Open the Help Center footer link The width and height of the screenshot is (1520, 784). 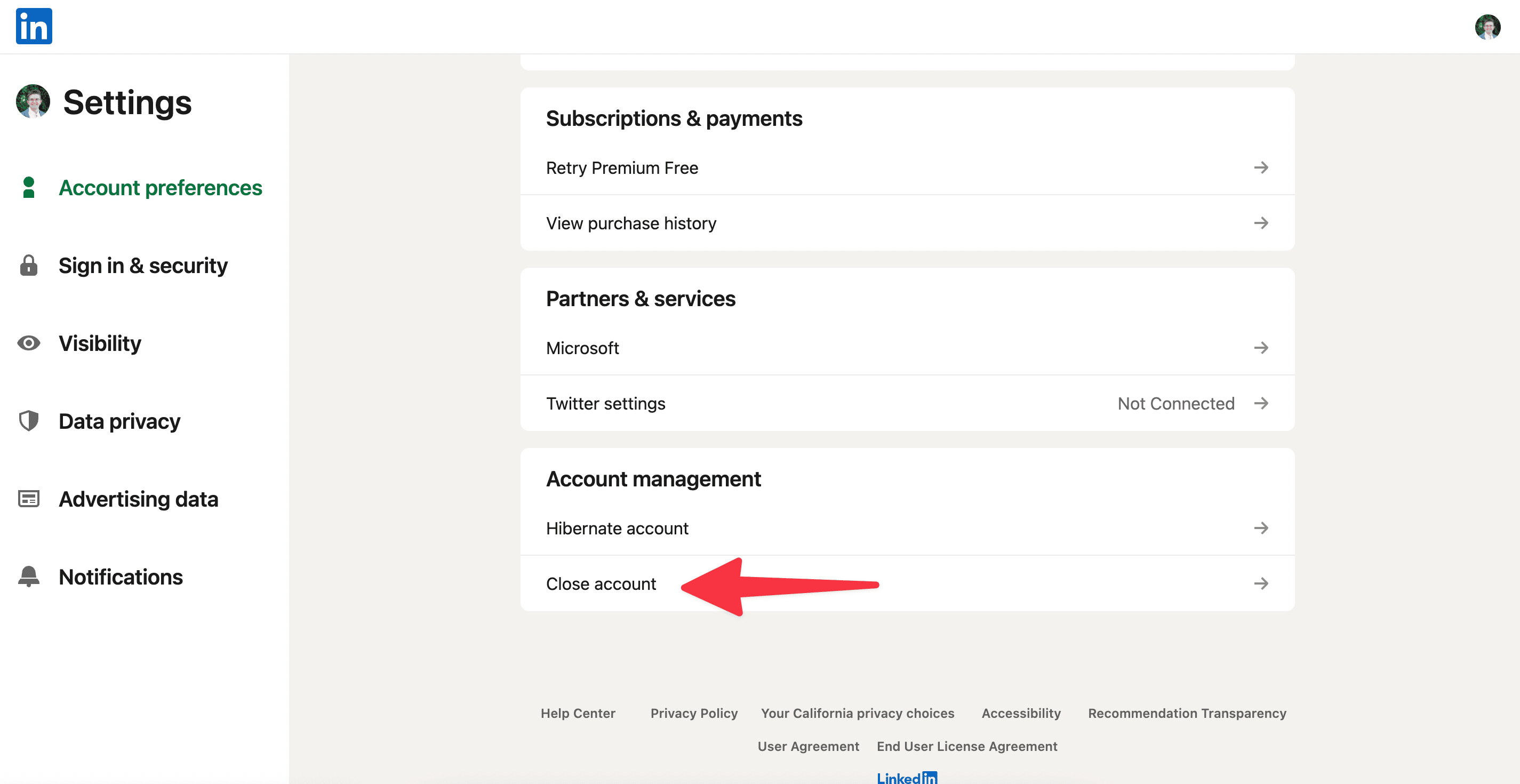click(x=578, y=713)
